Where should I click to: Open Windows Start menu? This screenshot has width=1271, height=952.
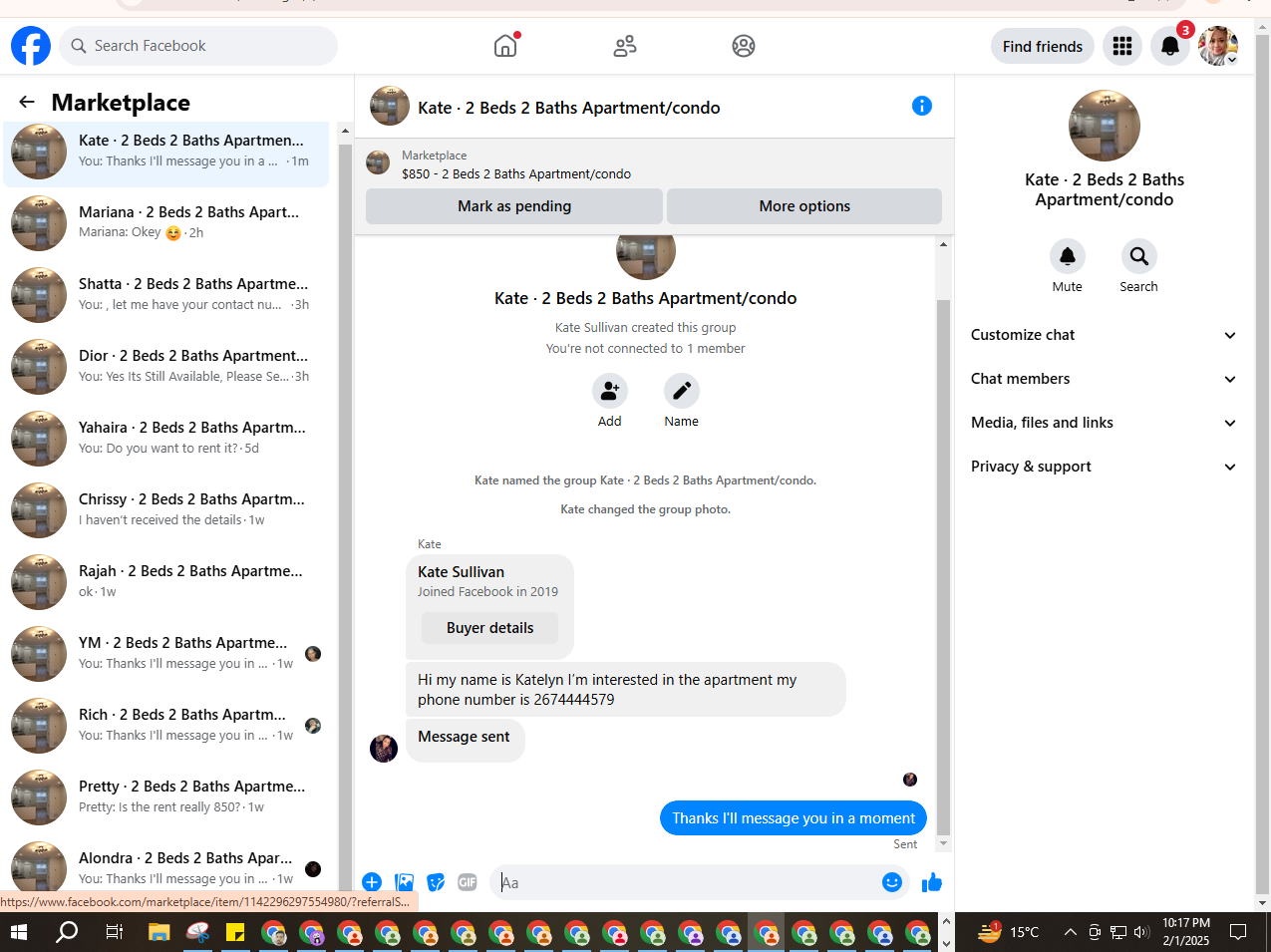tap(19, 932)
